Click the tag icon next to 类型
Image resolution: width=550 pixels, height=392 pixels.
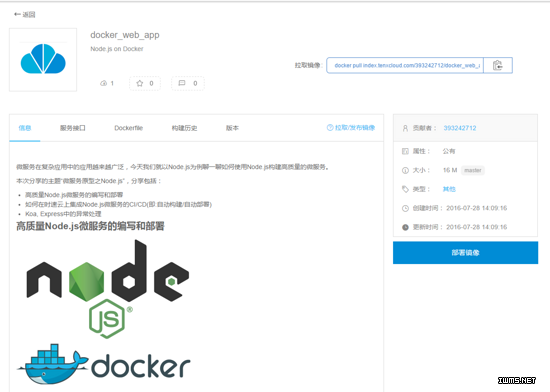point(405,189)
